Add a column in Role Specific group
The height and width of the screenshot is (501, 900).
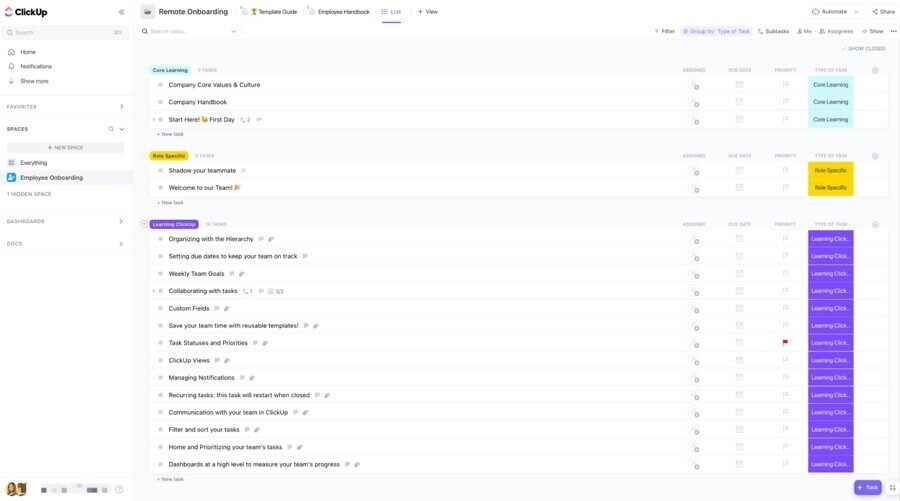tap(875, 156)
